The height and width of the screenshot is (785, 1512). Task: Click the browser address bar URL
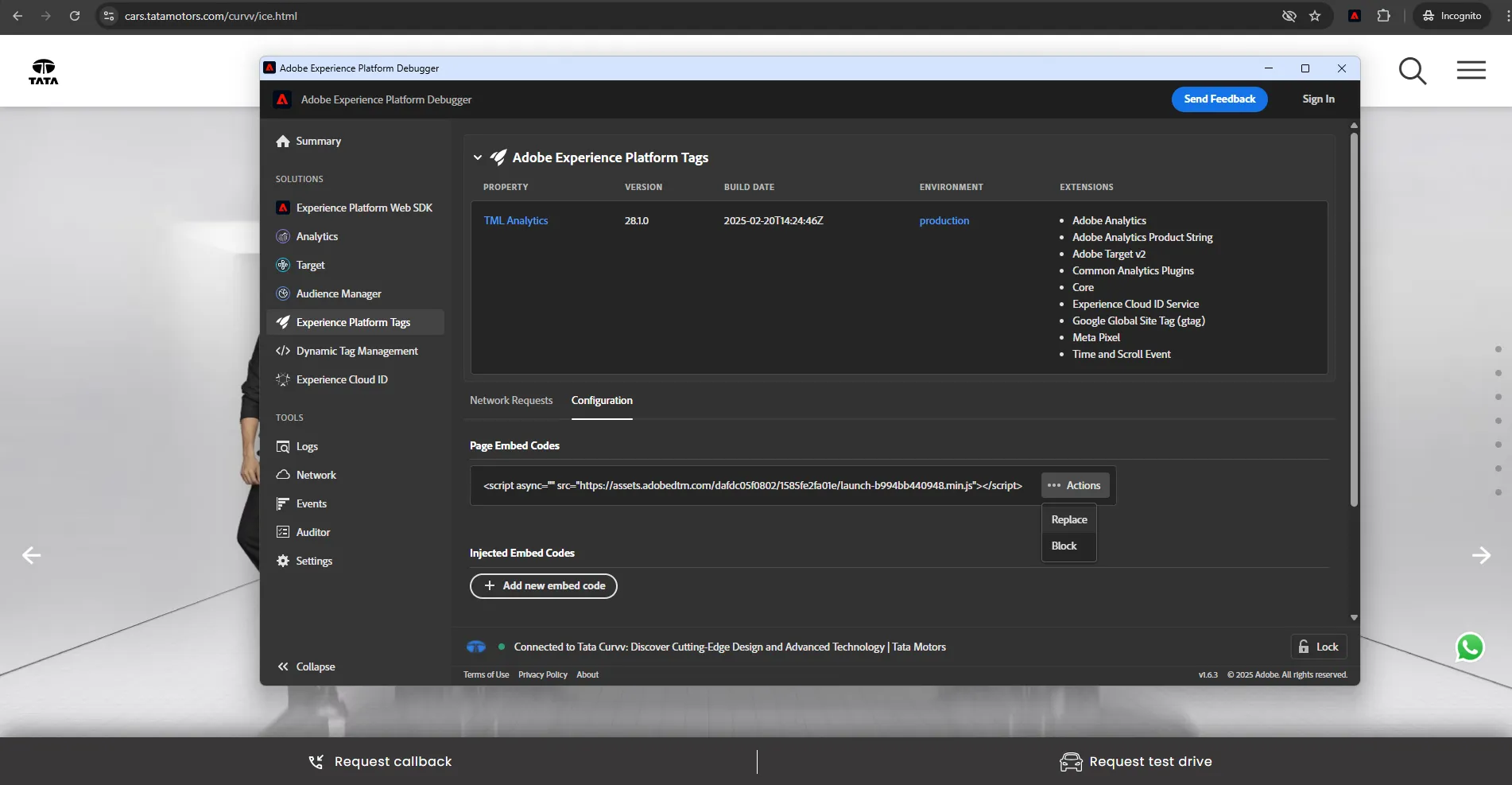click(x=211, y=16)
